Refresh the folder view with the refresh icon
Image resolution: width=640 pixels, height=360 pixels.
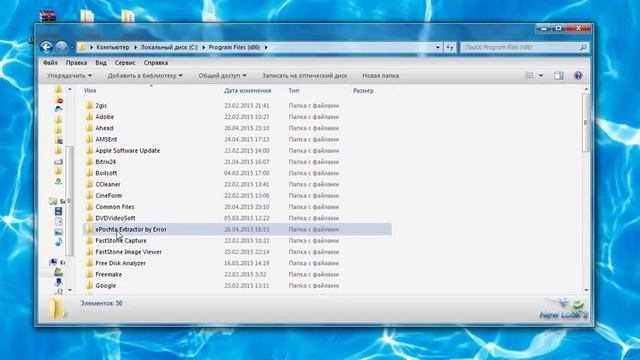tap(450, 48)
